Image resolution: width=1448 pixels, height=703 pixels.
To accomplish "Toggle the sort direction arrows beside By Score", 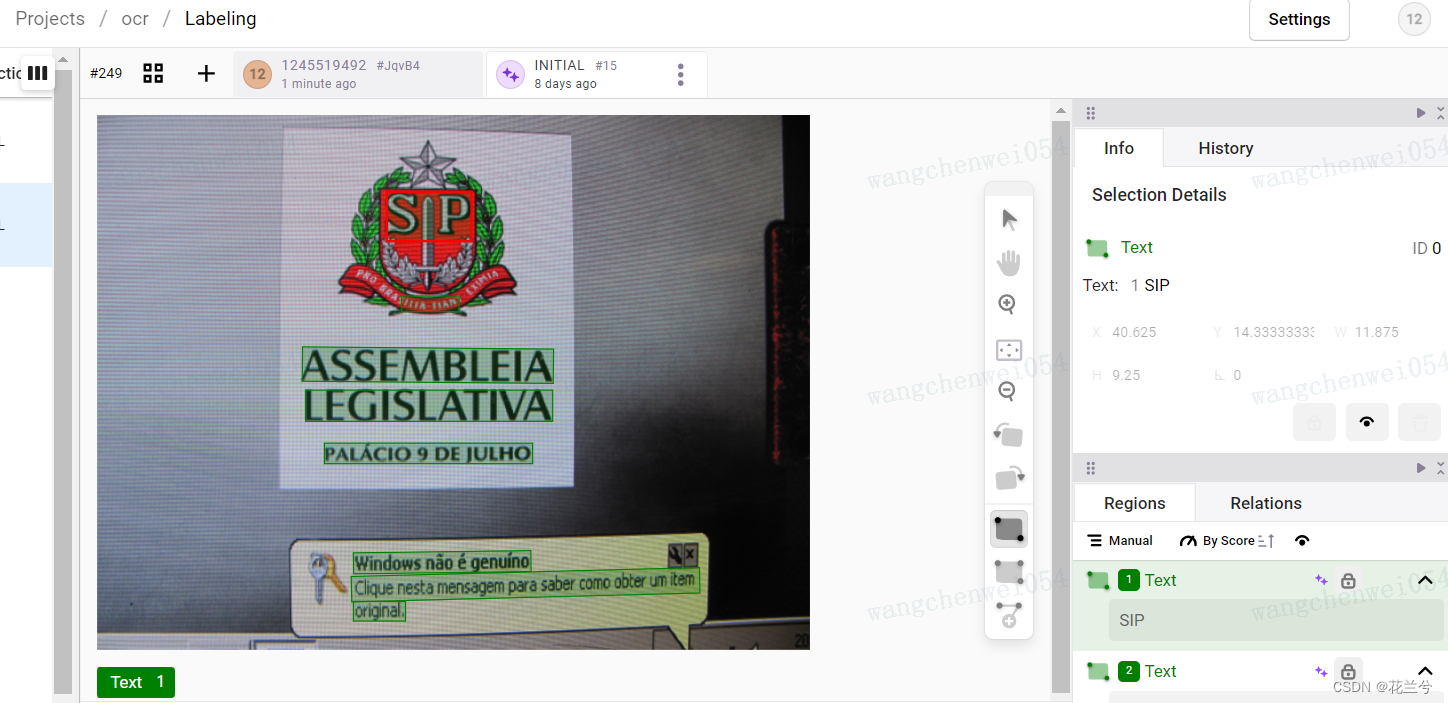I will 1267,541.
